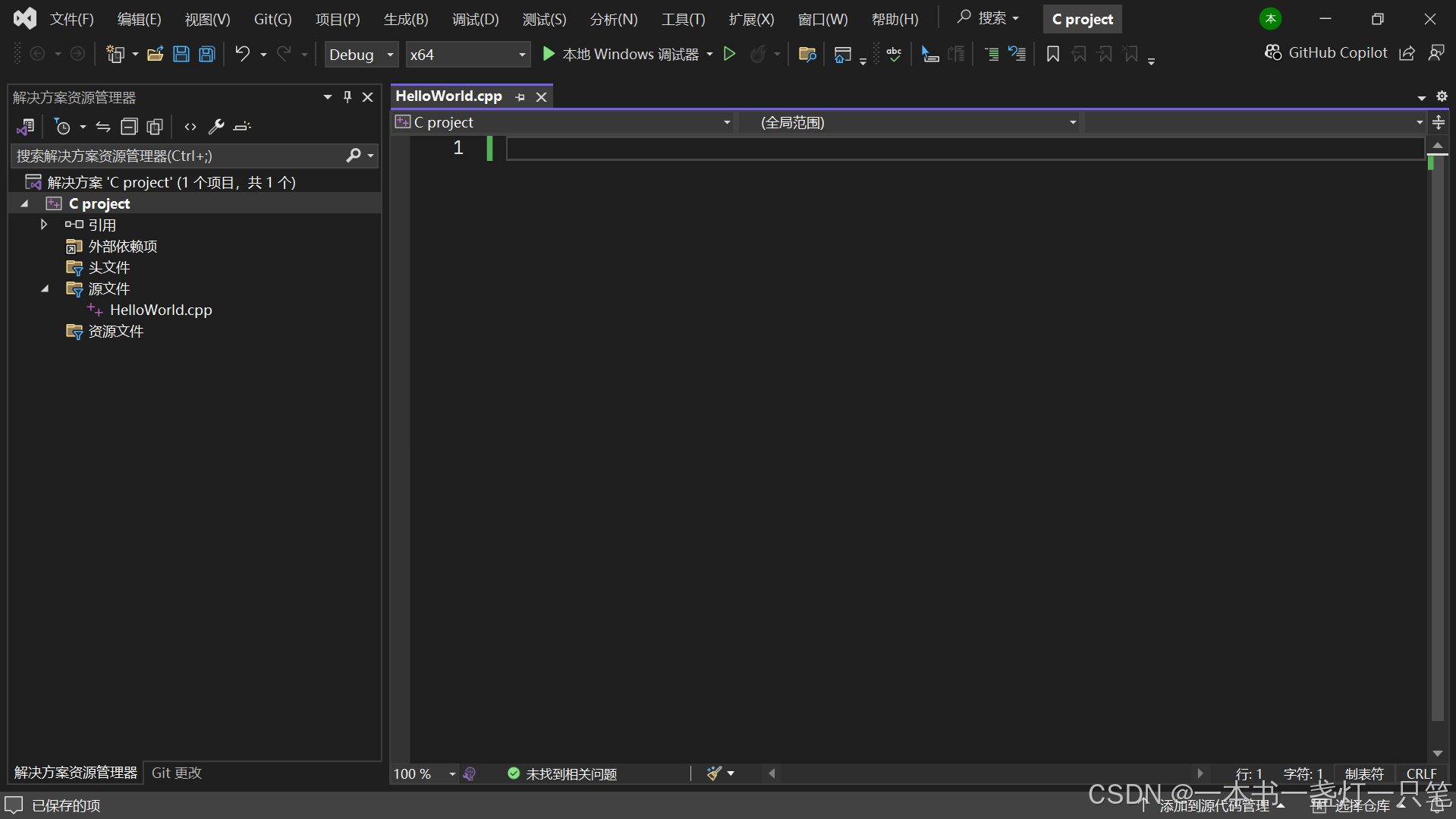Expand the 引用 references node
Screen dimensions: 1456x819
point(44,225)
